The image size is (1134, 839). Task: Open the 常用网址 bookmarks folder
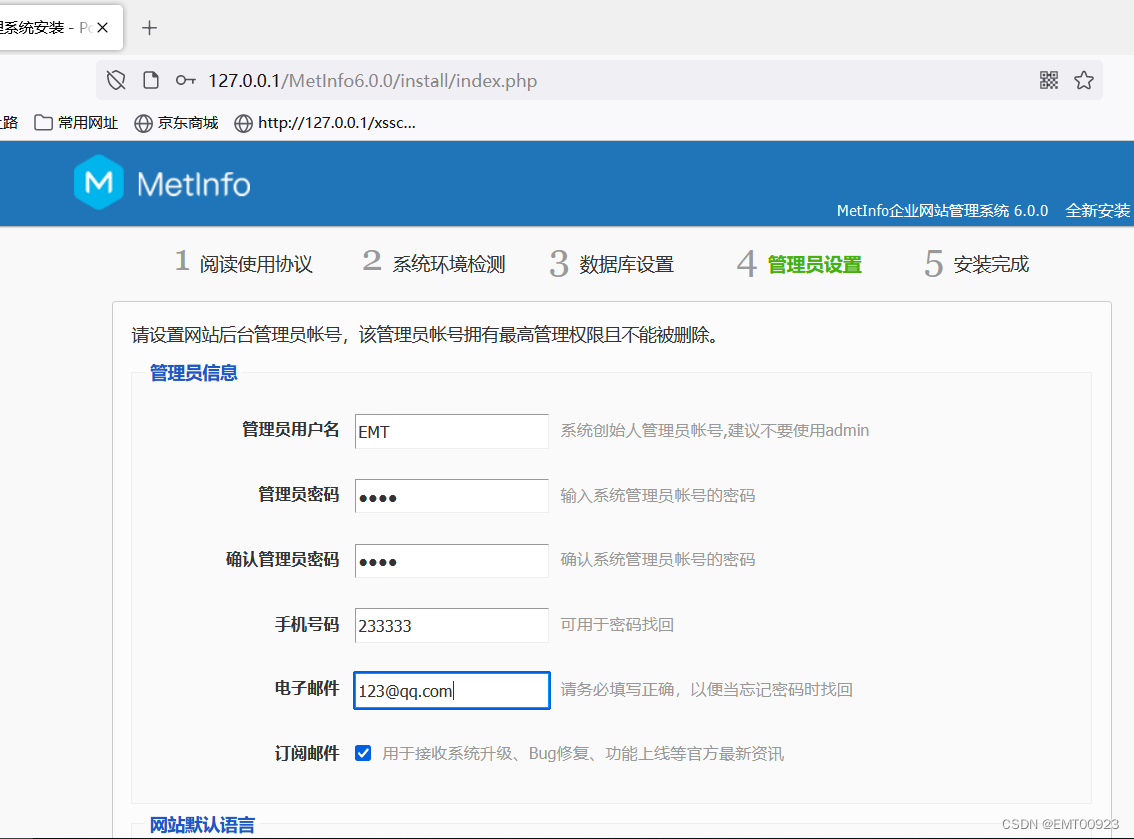pyautogui.click(x=76, y=123)
